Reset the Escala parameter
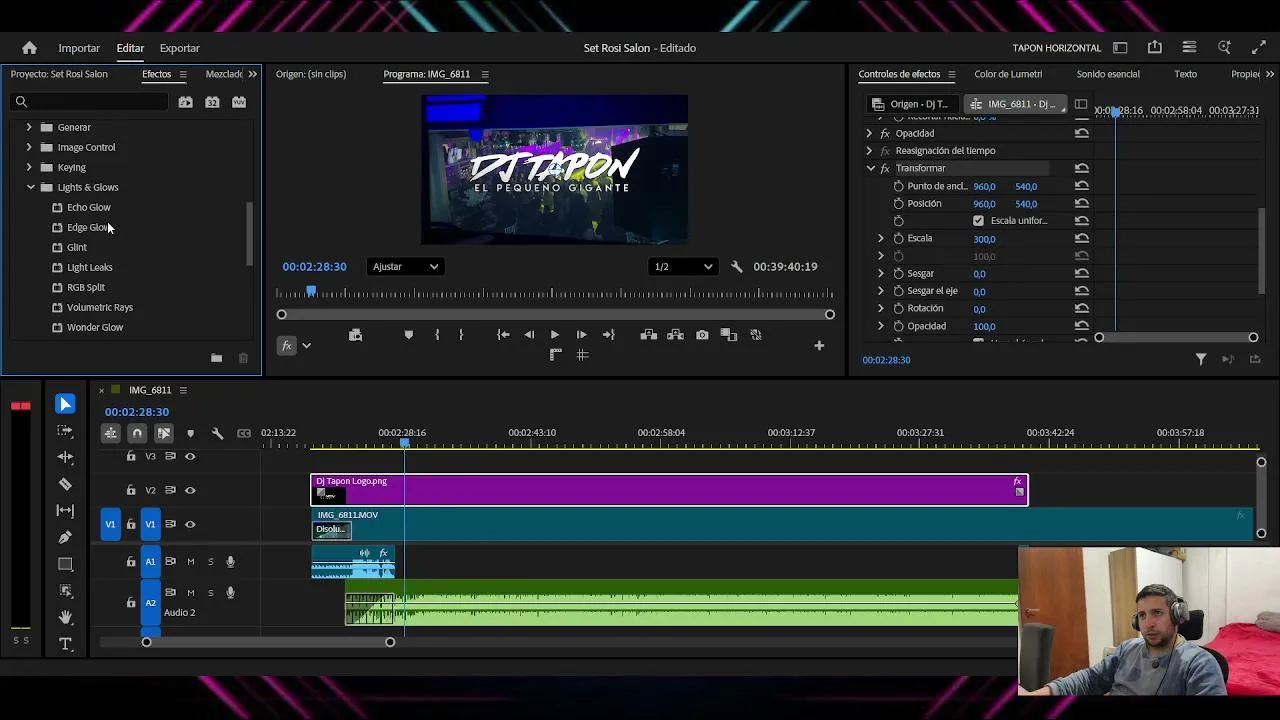The height and width of the screenshot is (720, 1280). [1081, 239]
